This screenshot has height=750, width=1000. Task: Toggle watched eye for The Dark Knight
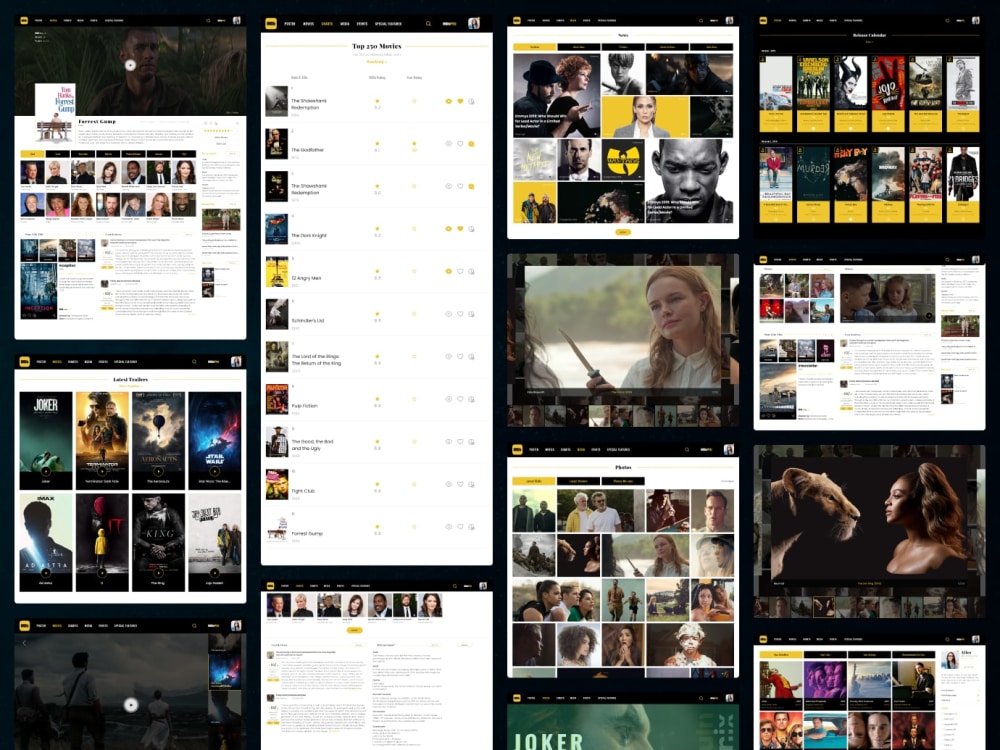pyautogui.click(x=448, y=228)
